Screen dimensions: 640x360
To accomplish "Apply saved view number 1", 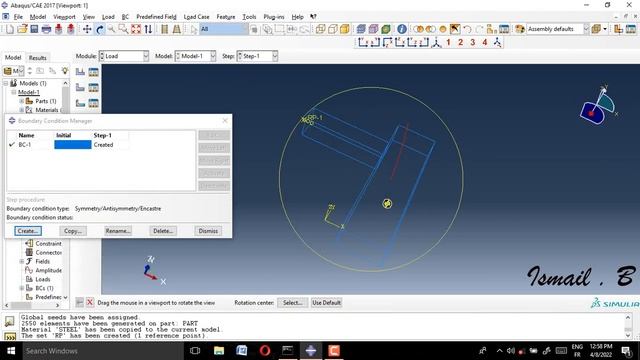I will click(x=448, y=42).
